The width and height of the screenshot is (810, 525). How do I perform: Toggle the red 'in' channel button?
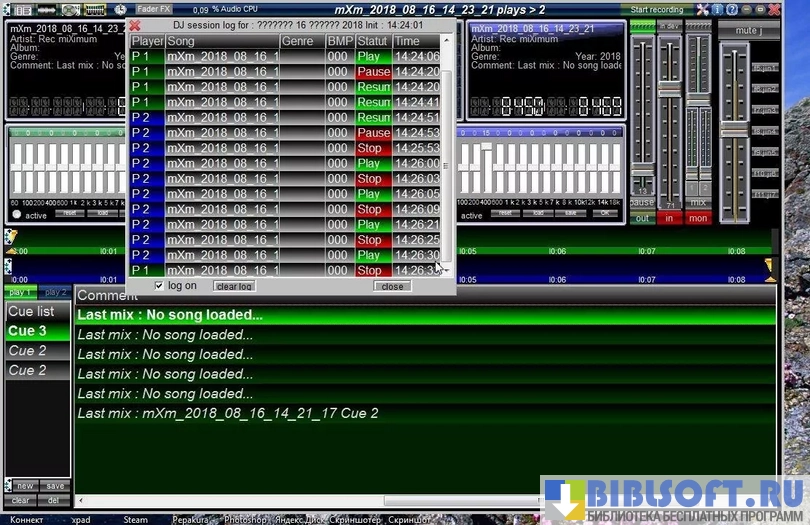(669, 218)
